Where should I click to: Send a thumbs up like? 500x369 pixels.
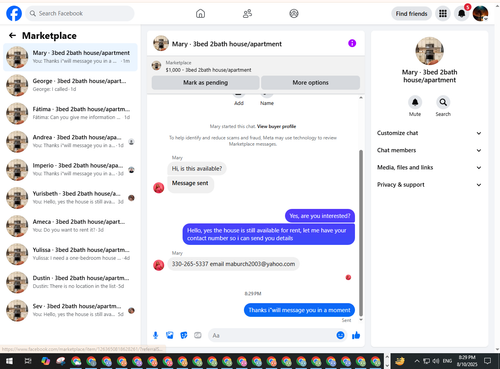pos(356,335)
